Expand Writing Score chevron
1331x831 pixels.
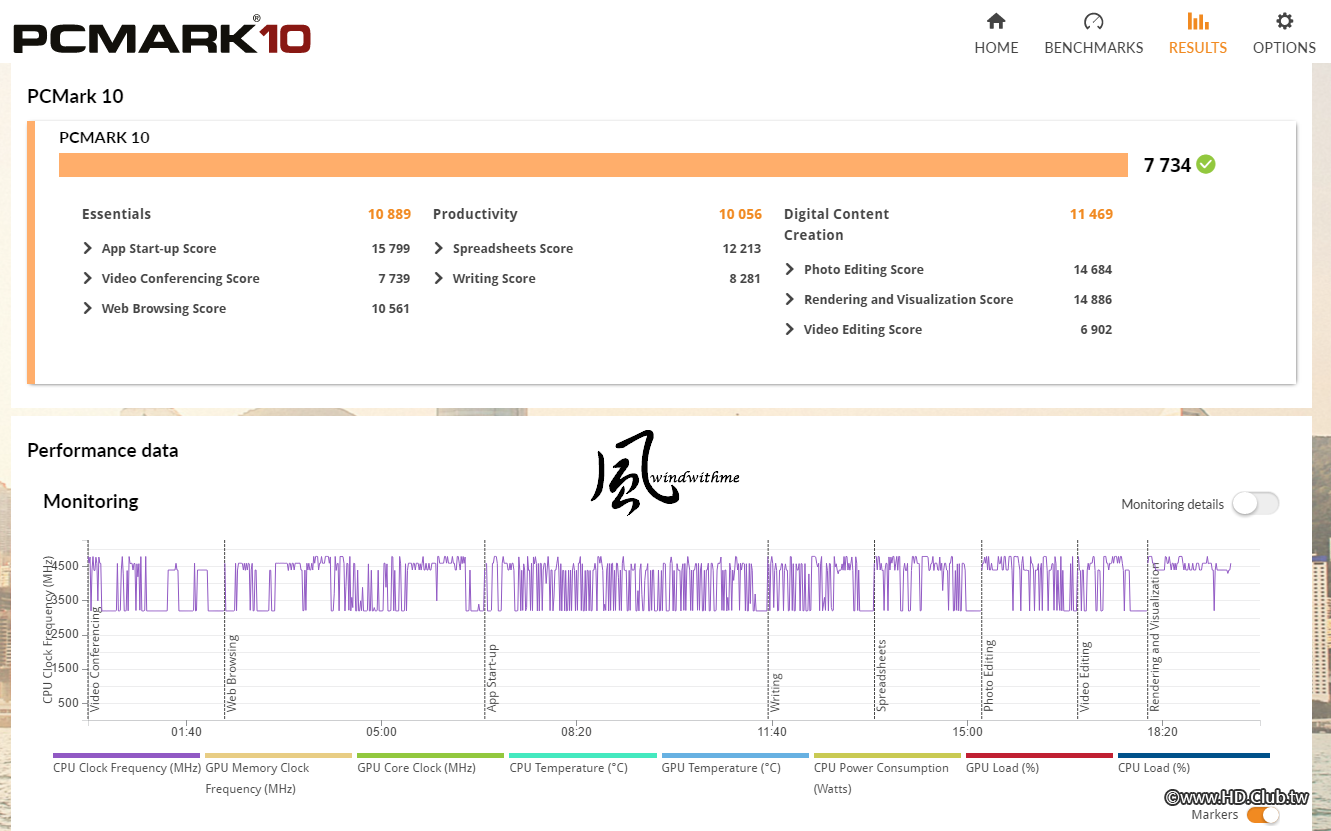point(439,278)
